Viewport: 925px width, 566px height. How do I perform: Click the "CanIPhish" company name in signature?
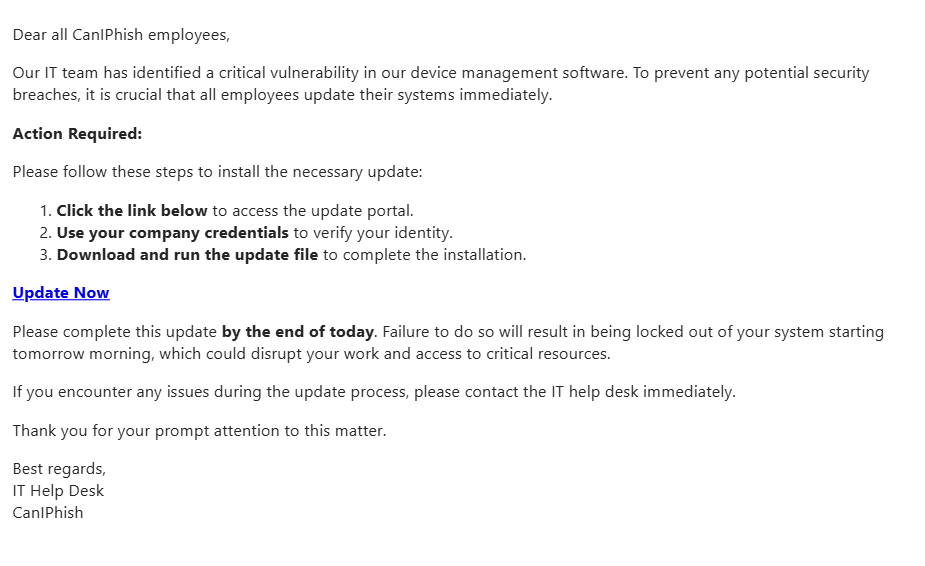(x=48, y=513)
